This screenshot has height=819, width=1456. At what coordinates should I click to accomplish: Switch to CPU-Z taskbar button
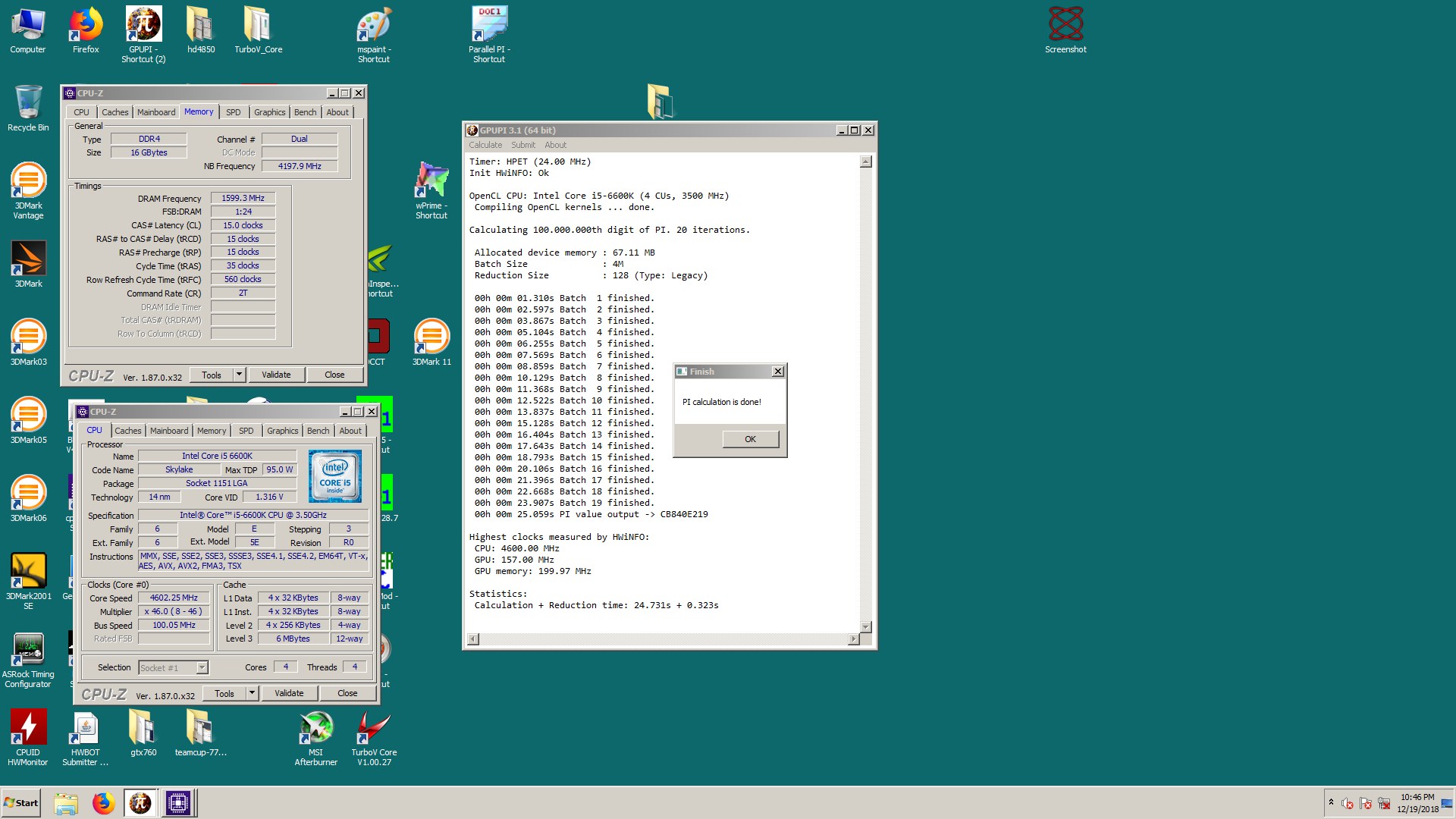click(x=178, y=803)
